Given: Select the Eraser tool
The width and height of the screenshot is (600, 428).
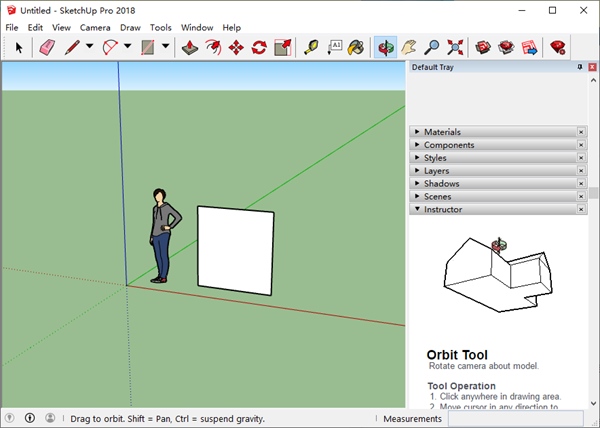Looking at the screenshot, I should (47, 48).
